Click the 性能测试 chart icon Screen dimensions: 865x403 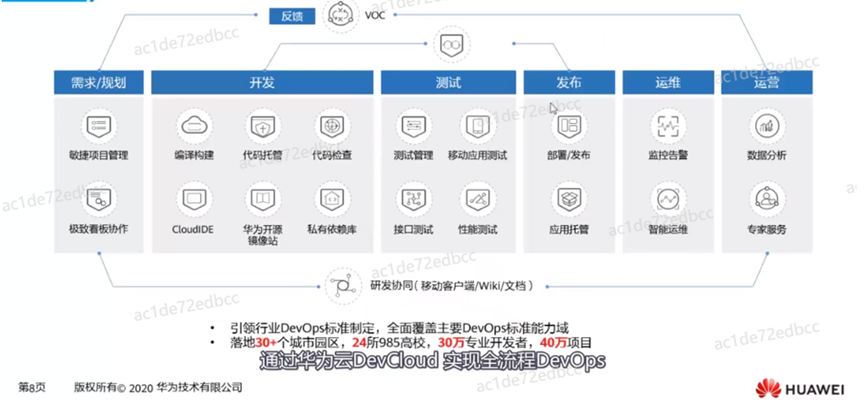coord(477,200)
